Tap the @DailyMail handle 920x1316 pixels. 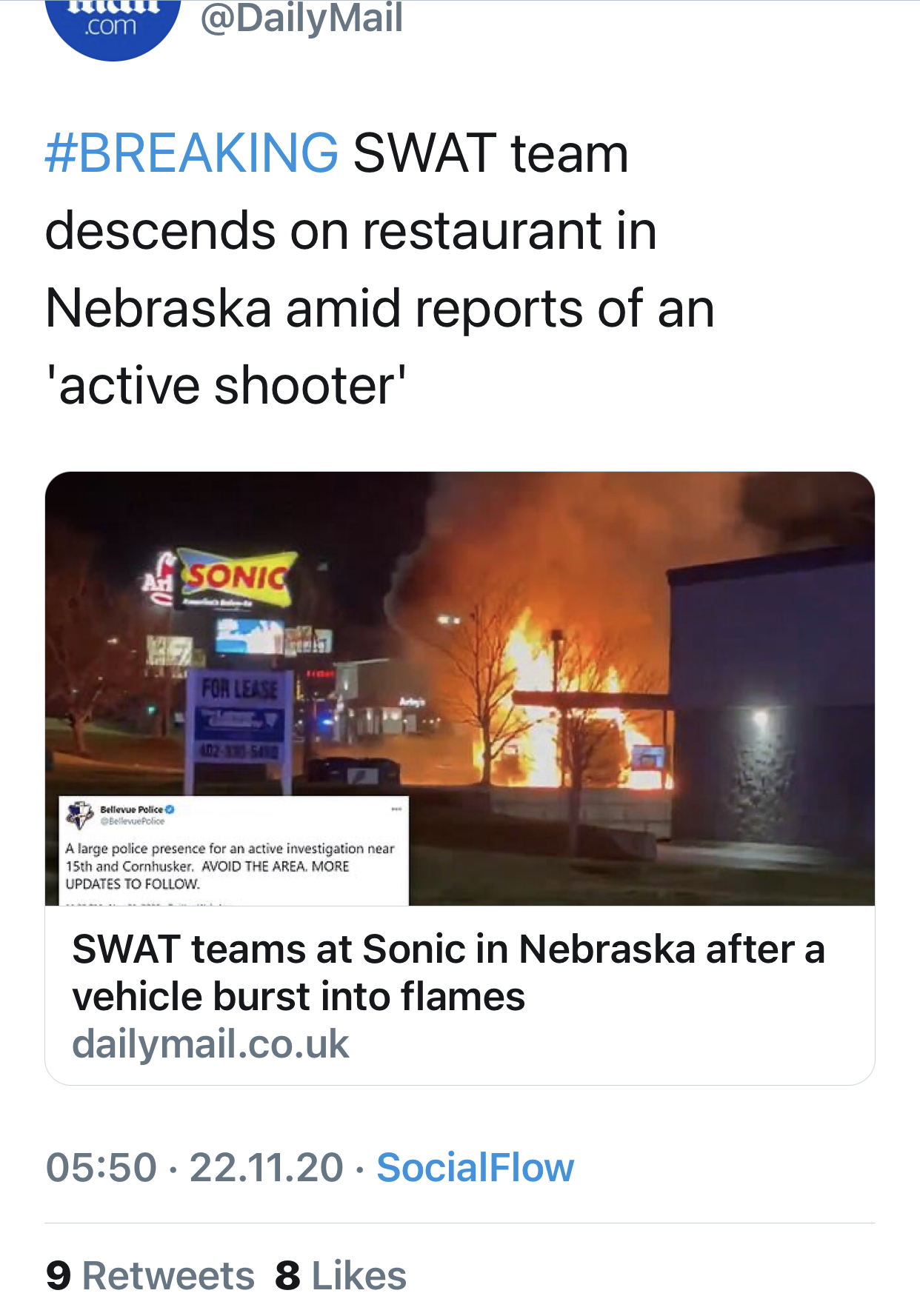point(301,18)
